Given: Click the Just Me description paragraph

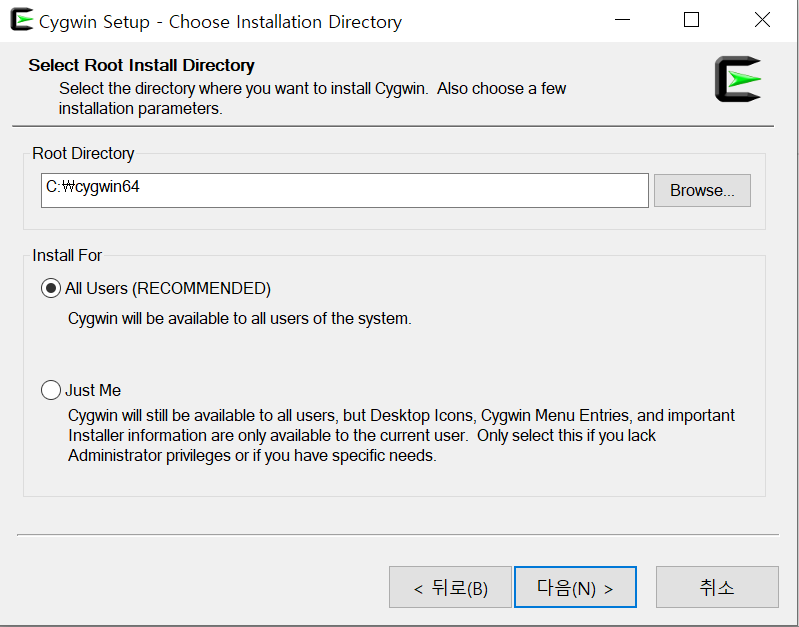Looking at the screenshot, I should click(401, 435).
